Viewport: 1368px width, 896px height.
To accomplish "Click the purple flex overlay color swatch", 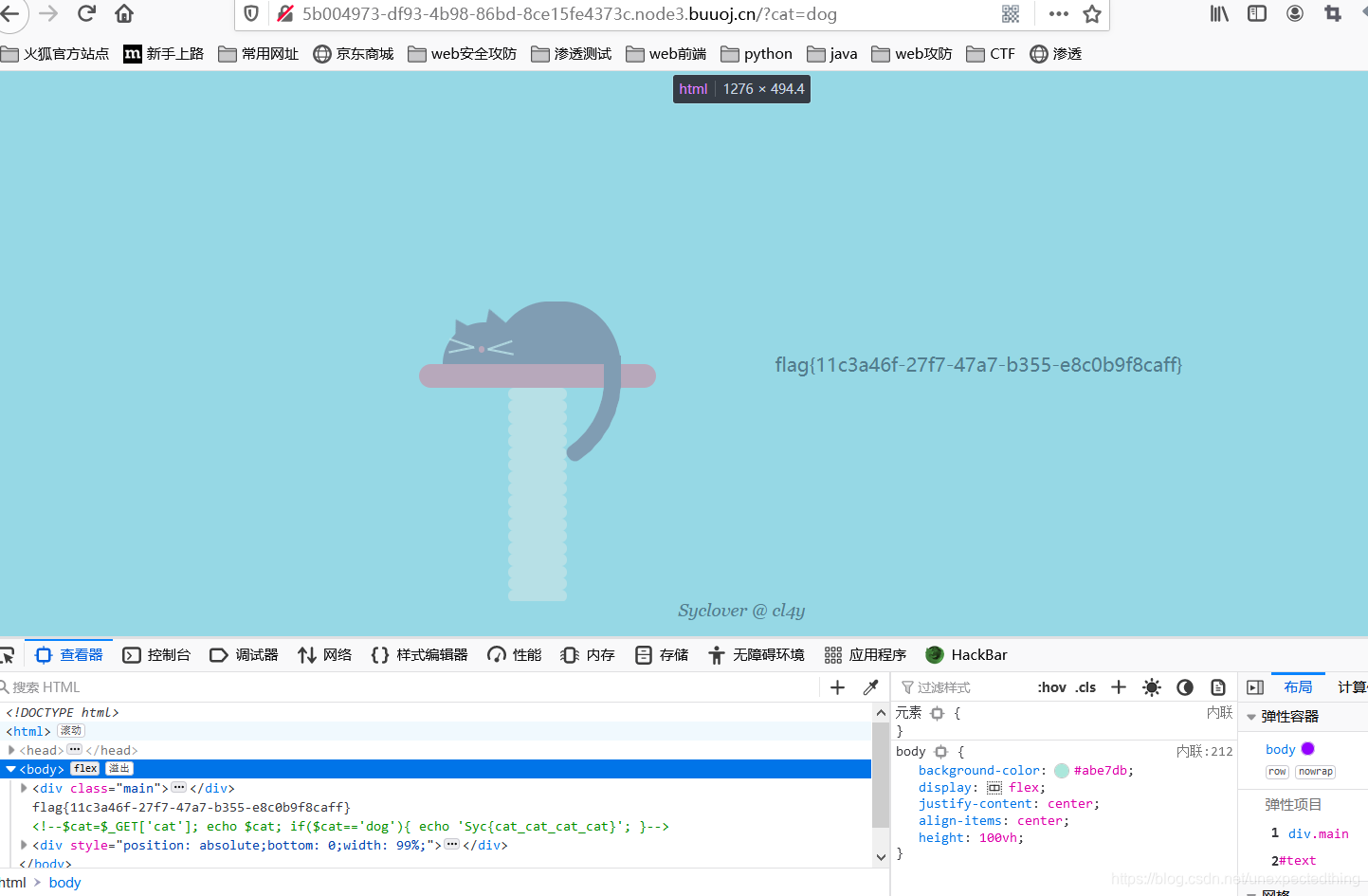I will coord(1308,749).
